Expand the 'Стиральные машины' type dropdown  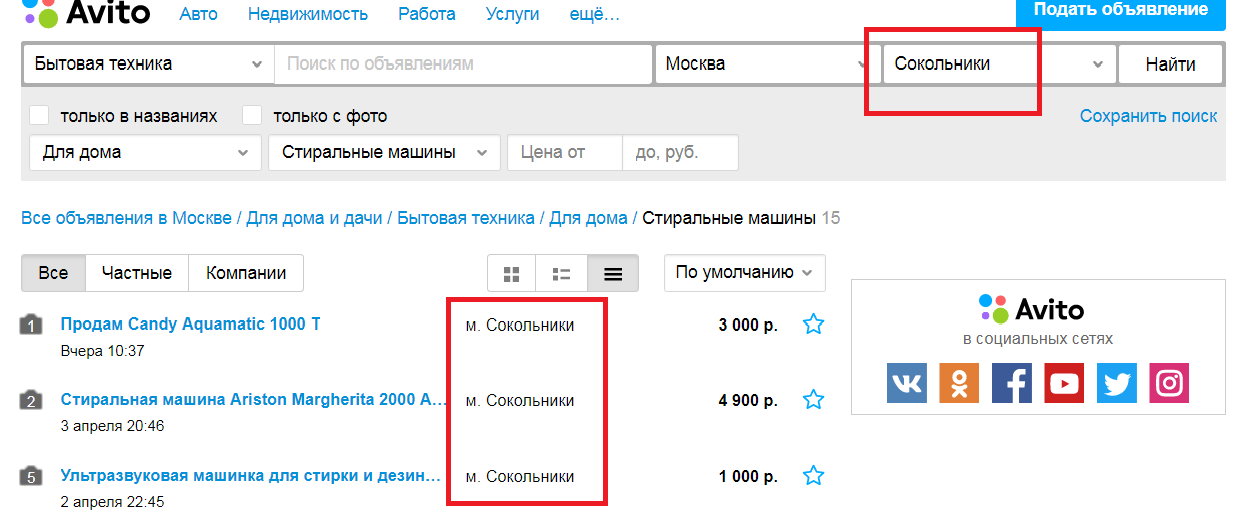point(384,153)
